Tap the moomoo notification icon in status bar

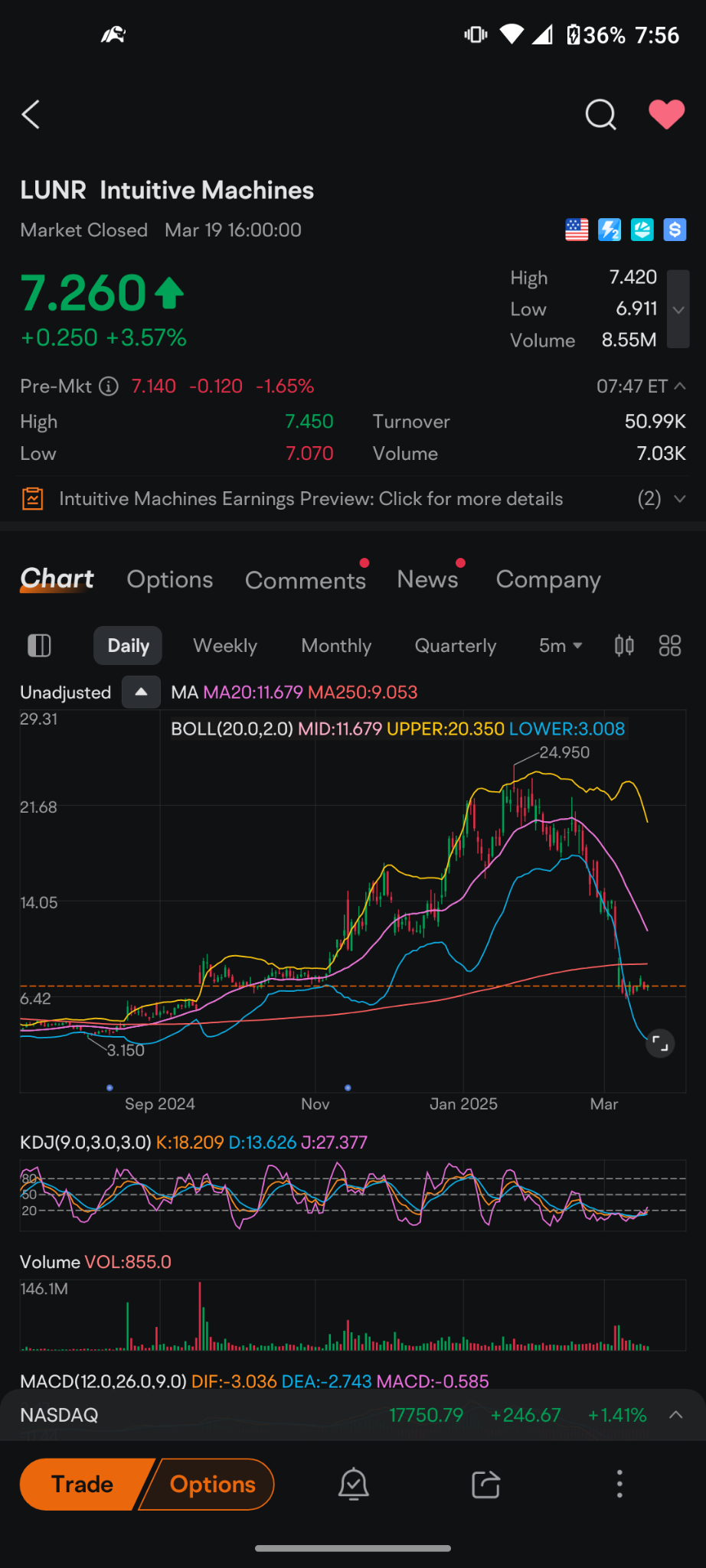tap(113, 34)
